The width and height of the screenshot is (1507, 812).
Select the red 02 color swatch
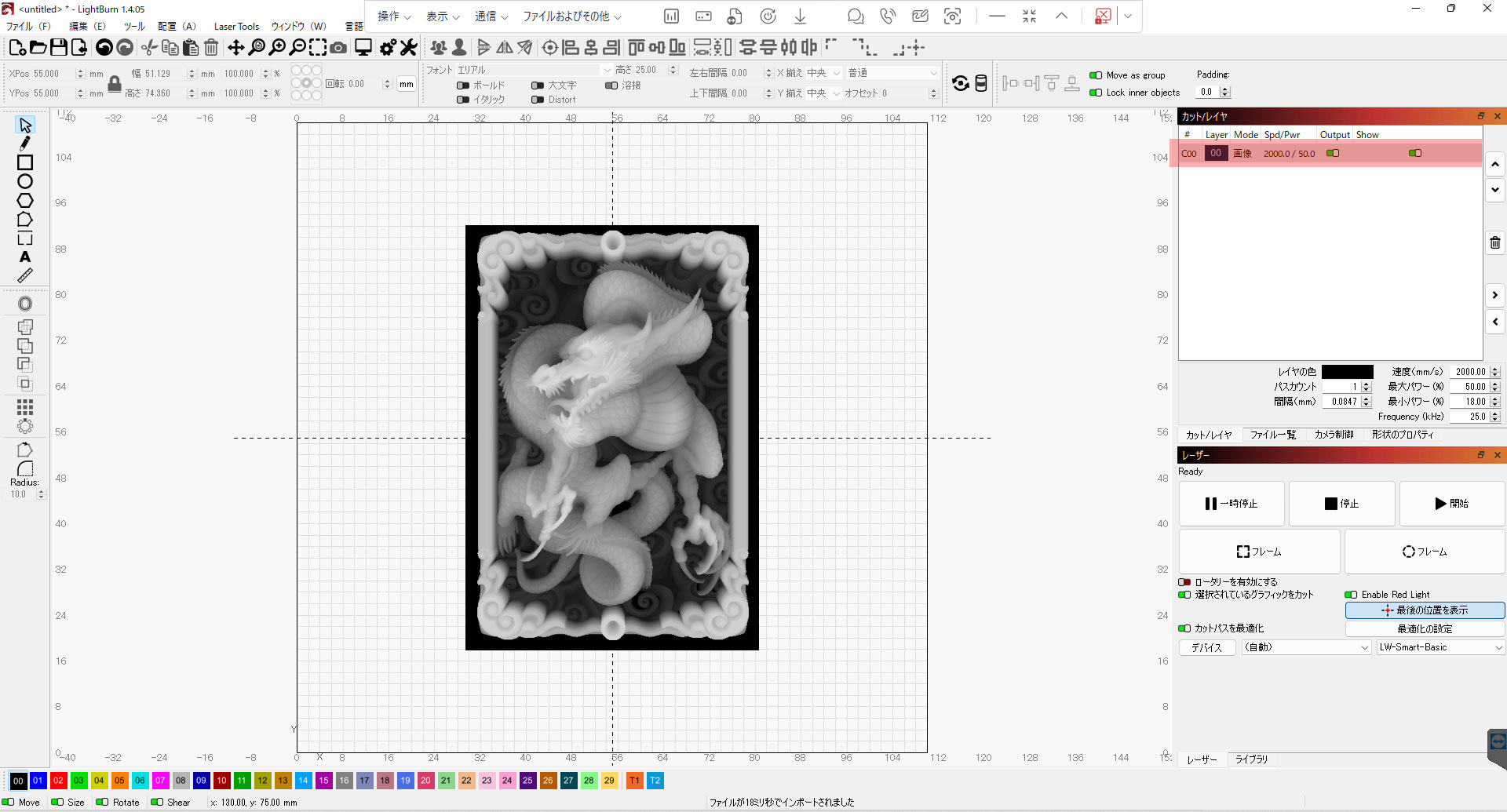coord(58,781)
